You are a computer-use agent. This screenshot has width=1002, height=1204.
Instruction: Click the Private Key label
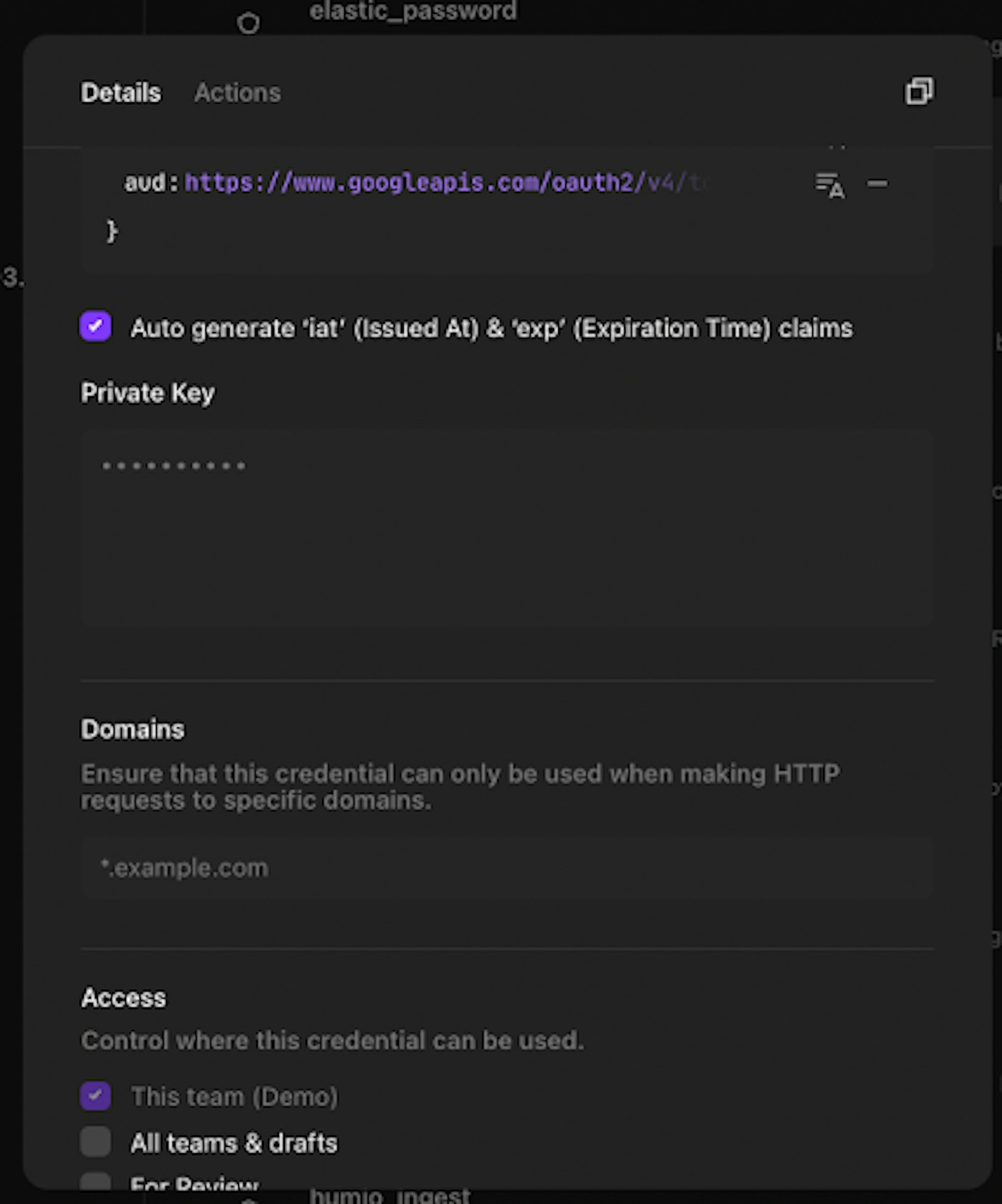pos(147,393)
